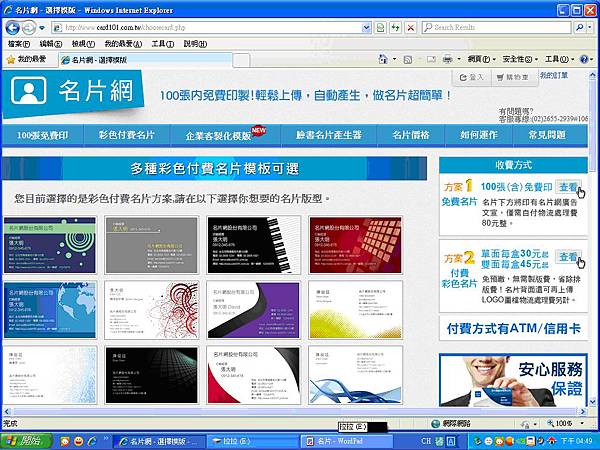Image resolution: width=600 pixels, height=450 pixels.
Task: Click the 我的最愛 favorites star button
Action: [x=27, y=59]
